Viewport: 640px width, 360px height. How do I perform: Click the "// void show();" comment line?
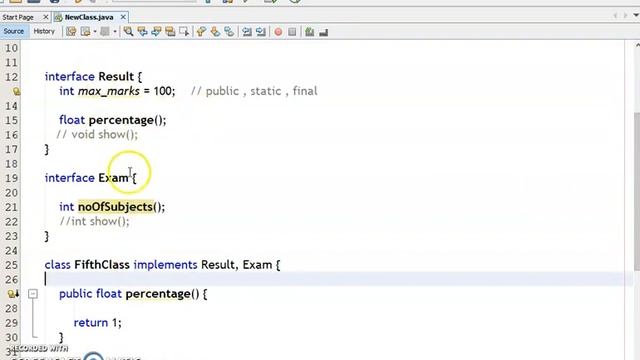click(x=97, y=135)
